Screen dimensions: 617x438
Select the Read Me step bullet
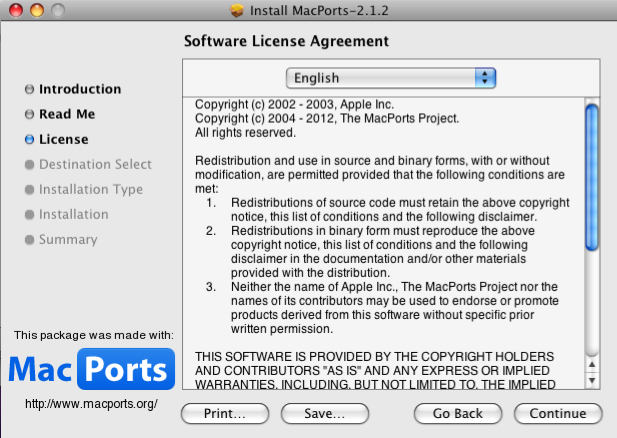click(29, 115)
